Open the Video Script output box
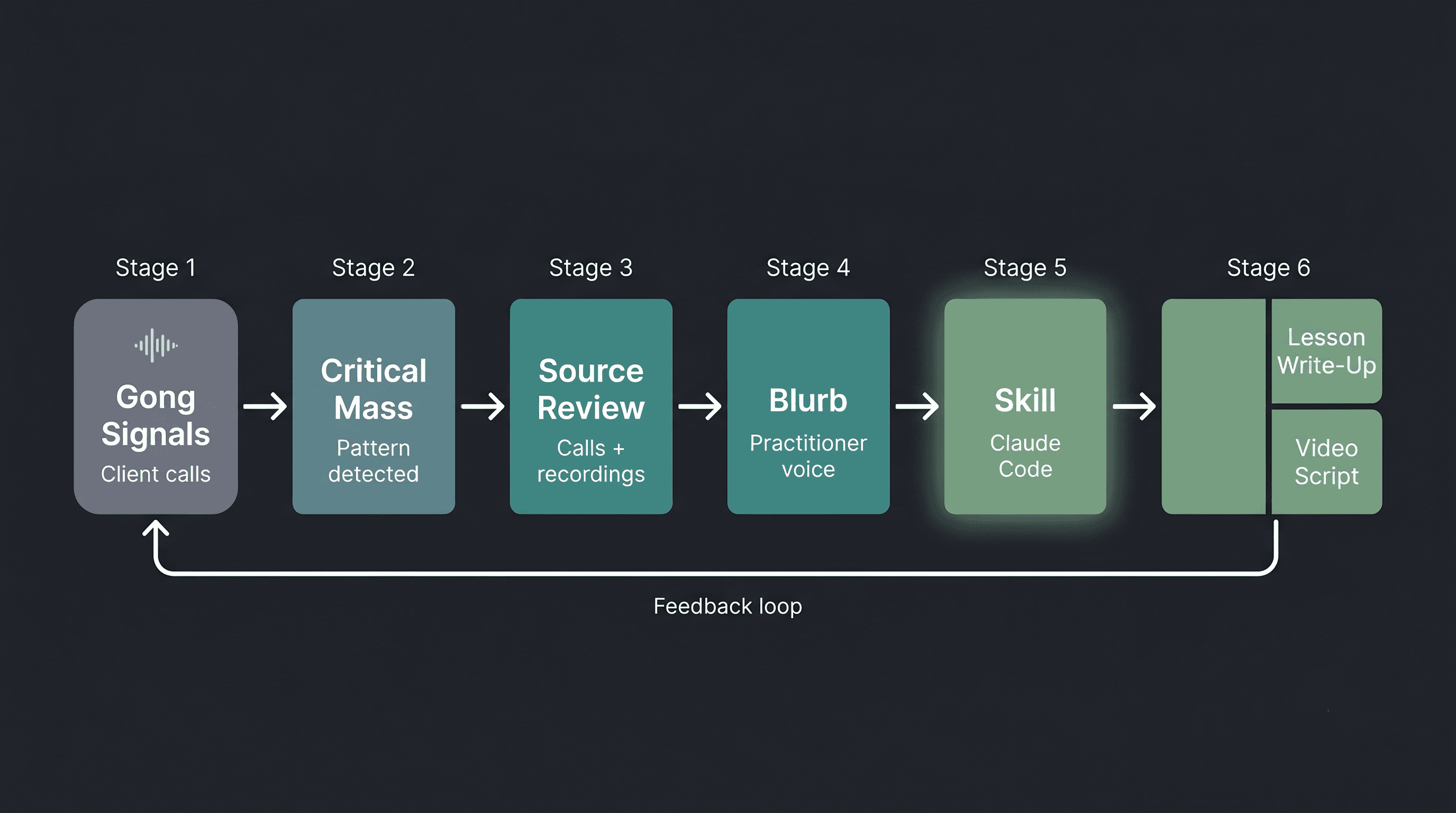The height and width of the screenshot is (813, 1456). click(x=1326, y=462)
